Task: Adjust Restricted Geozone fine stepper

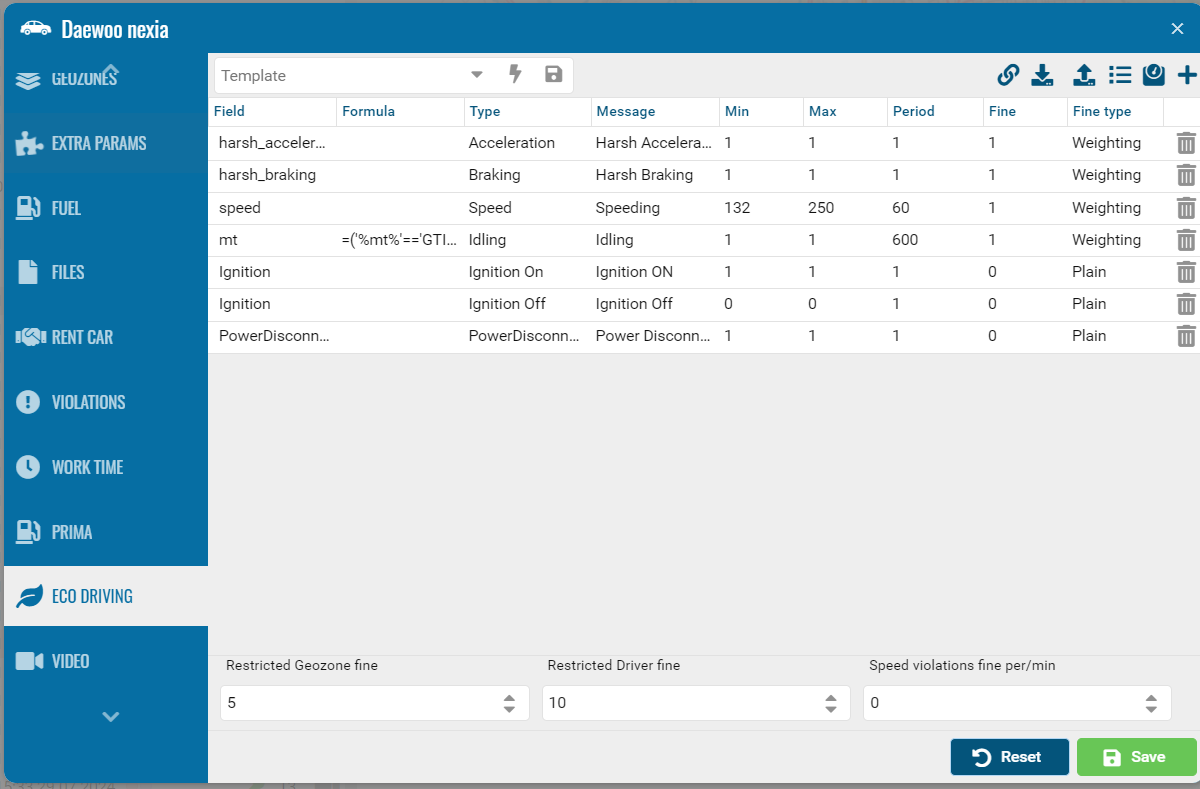Action: click(x=510, y=703)
